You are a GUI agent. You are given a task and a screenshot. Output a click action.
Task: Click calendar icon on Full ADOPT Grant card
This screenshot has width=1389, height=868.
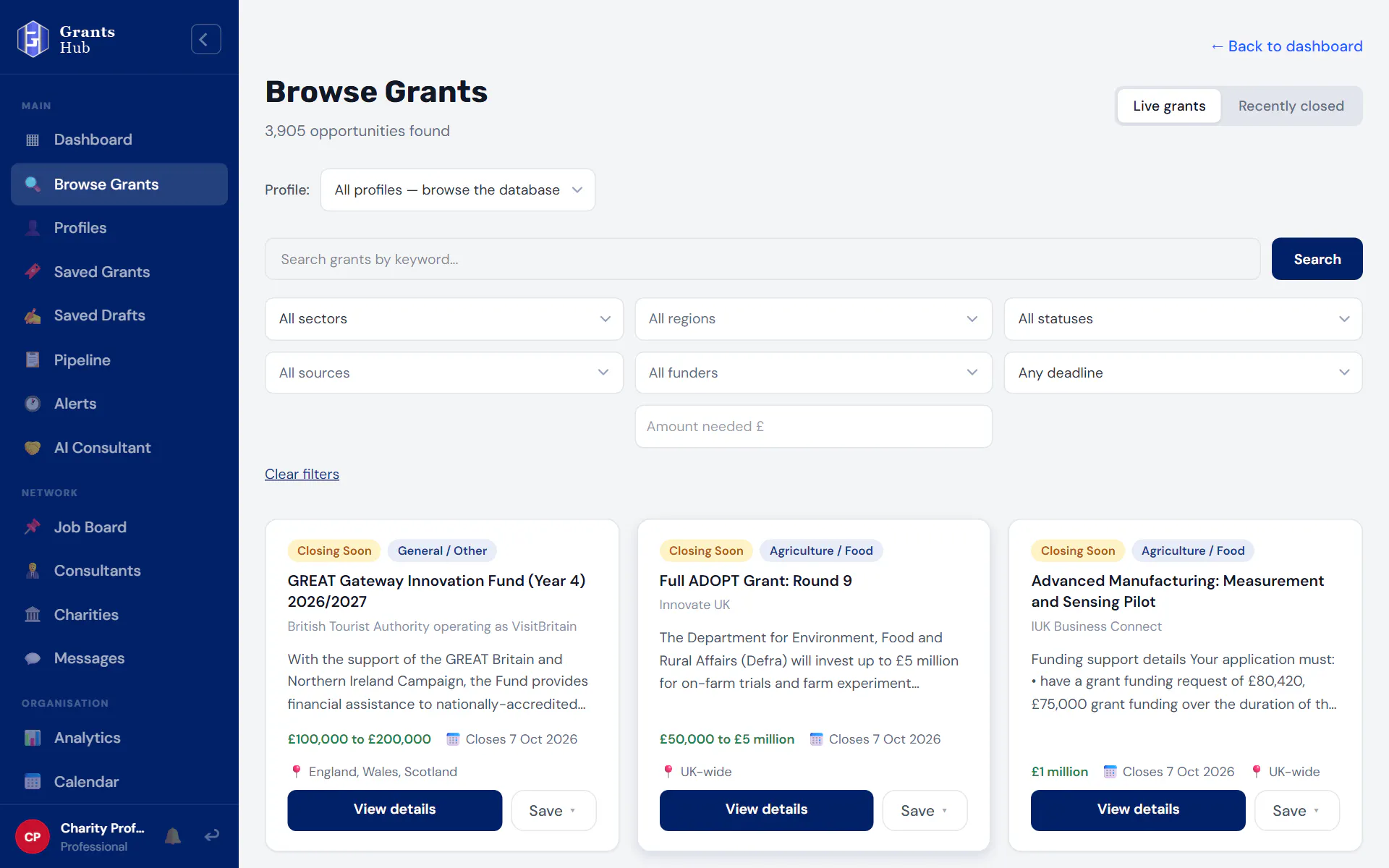[816, 739]
